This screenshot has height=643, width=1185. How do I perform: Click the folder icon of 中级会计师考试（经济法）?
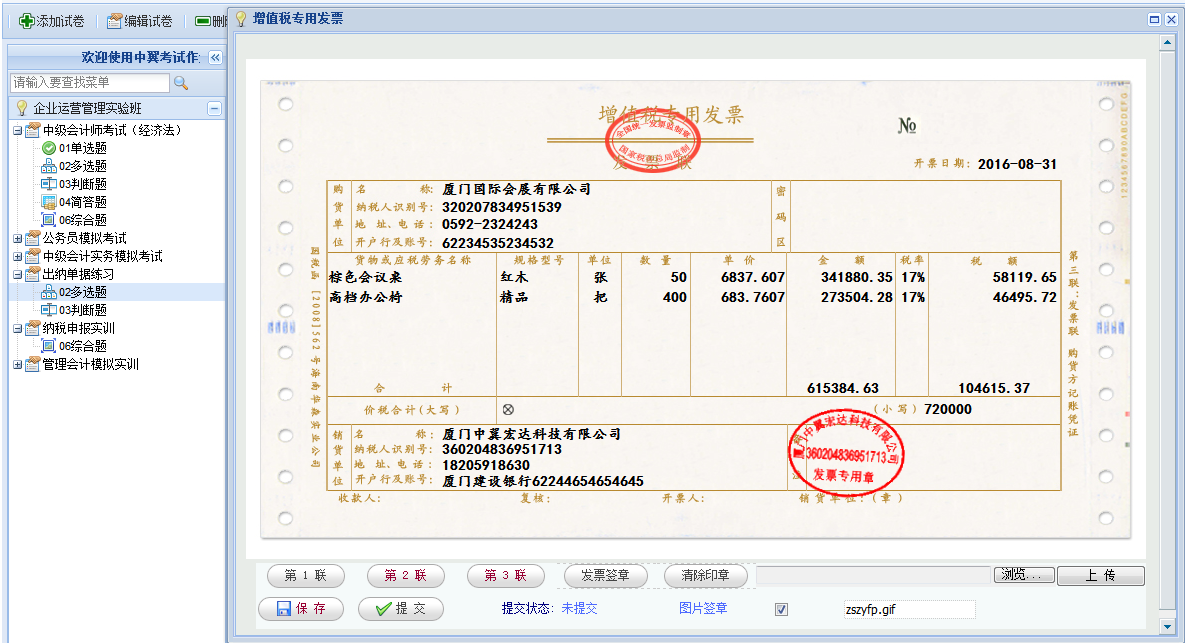32,130
